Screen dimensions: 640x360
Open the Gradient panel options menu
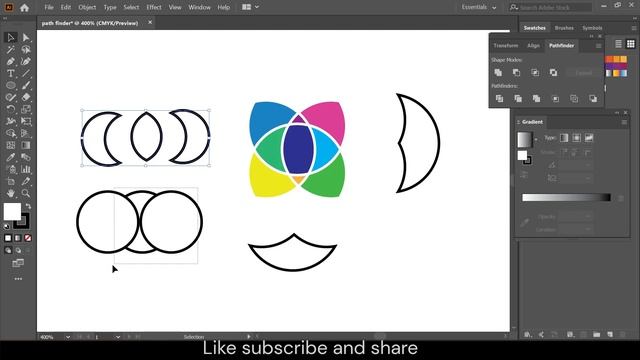coord(624,122)
